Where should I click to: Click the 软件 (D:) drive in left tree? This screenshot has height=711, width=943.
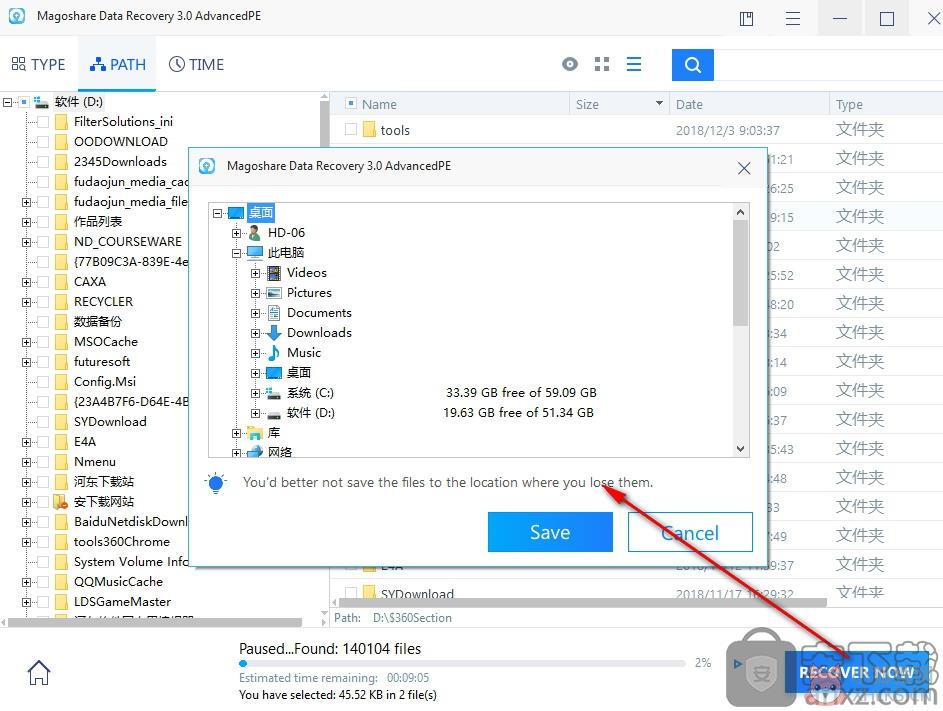coord(78,102)
